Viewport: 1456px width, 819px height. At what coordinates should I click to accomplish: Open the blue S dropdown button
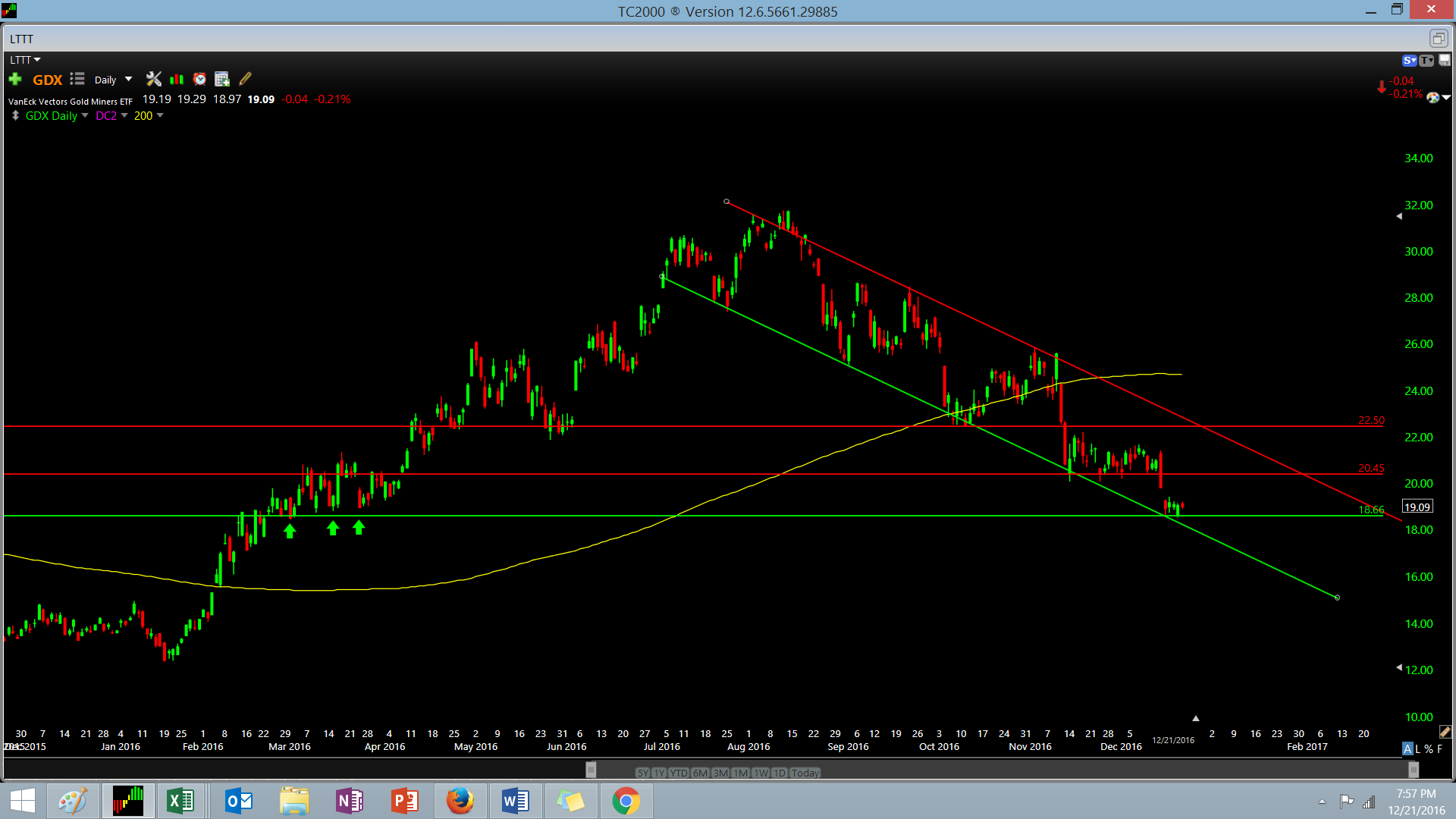point(1410,61)
